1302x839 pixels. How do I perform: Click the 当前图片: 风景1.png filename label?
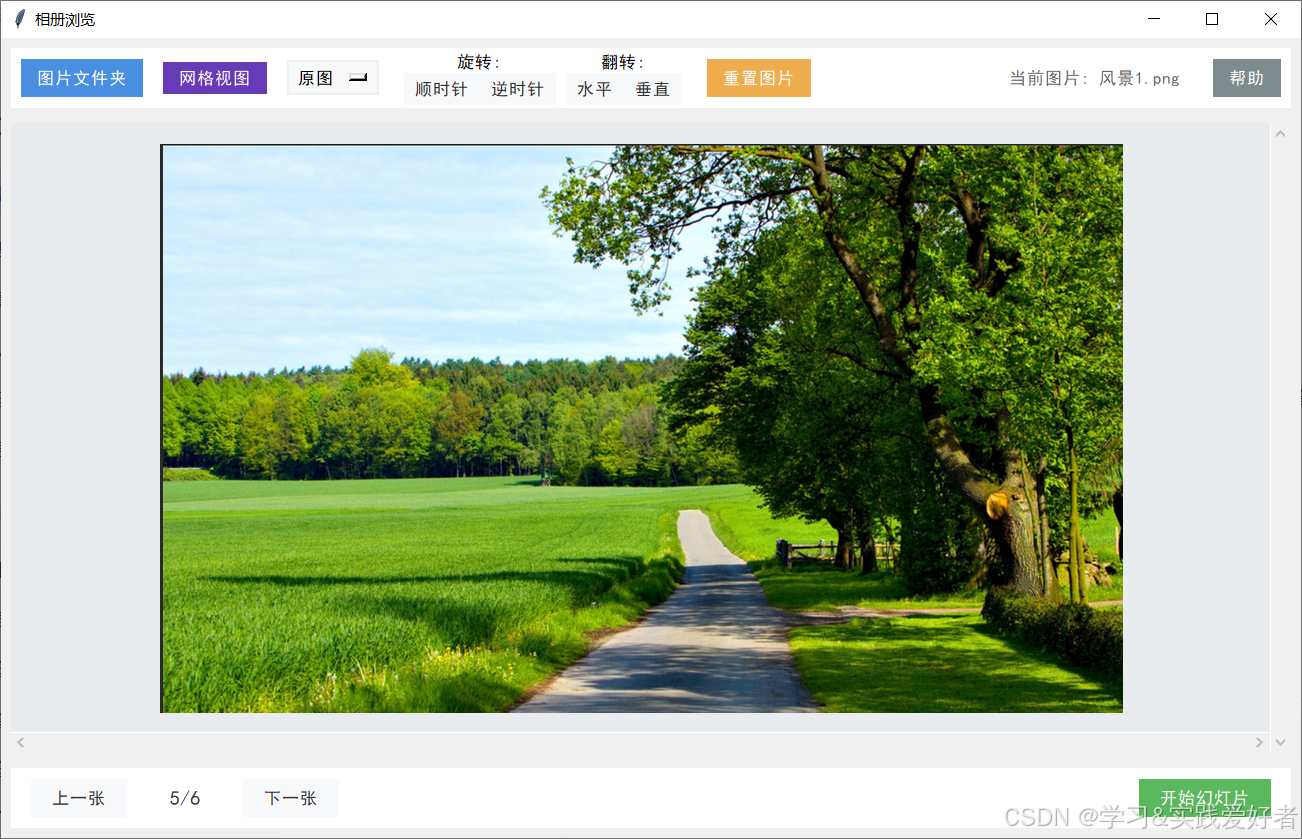pyautogui.click(x=1095, y=78)
